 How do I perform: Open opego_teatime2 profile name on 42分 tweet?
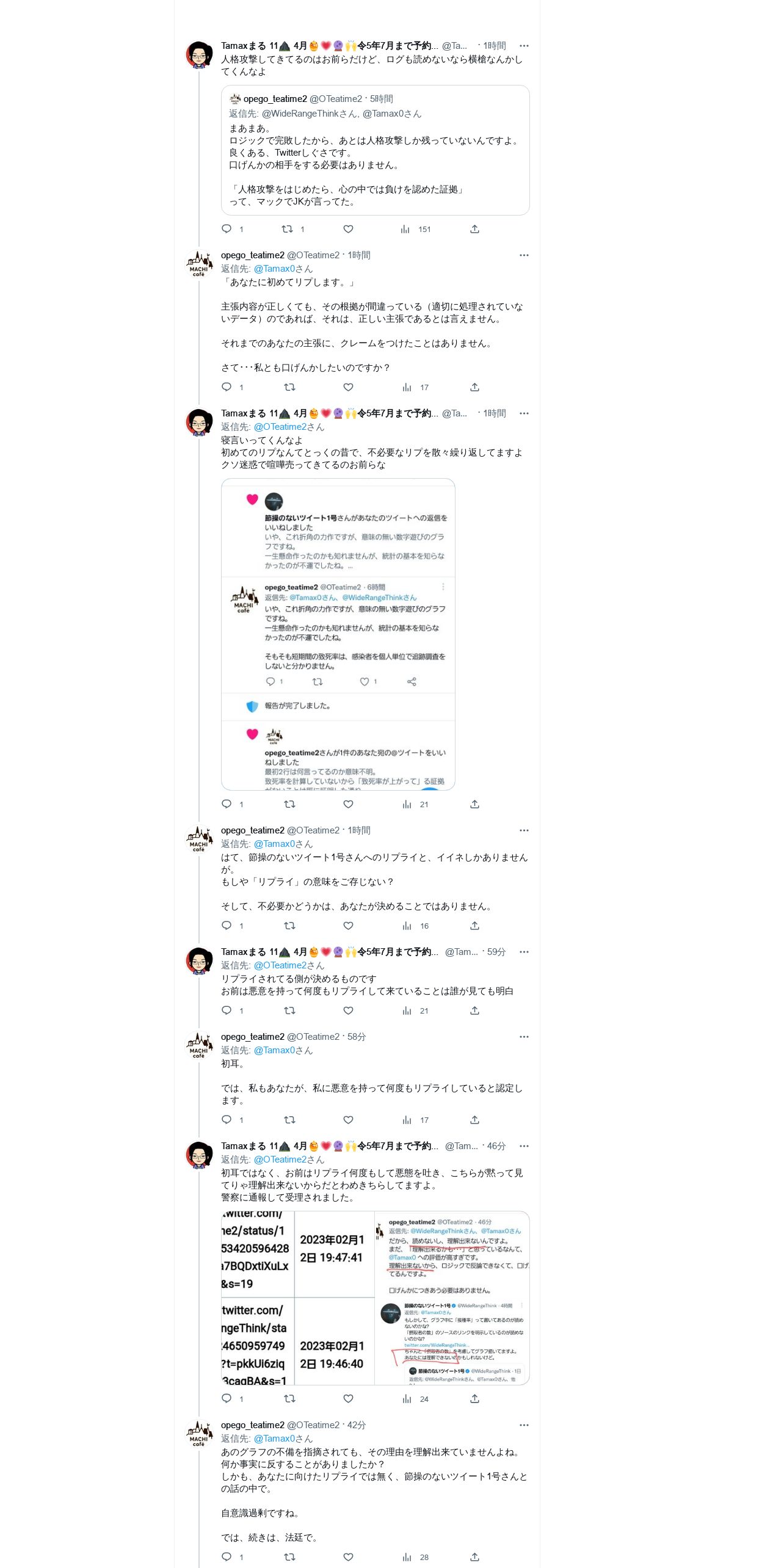[x=253, y=1425]
